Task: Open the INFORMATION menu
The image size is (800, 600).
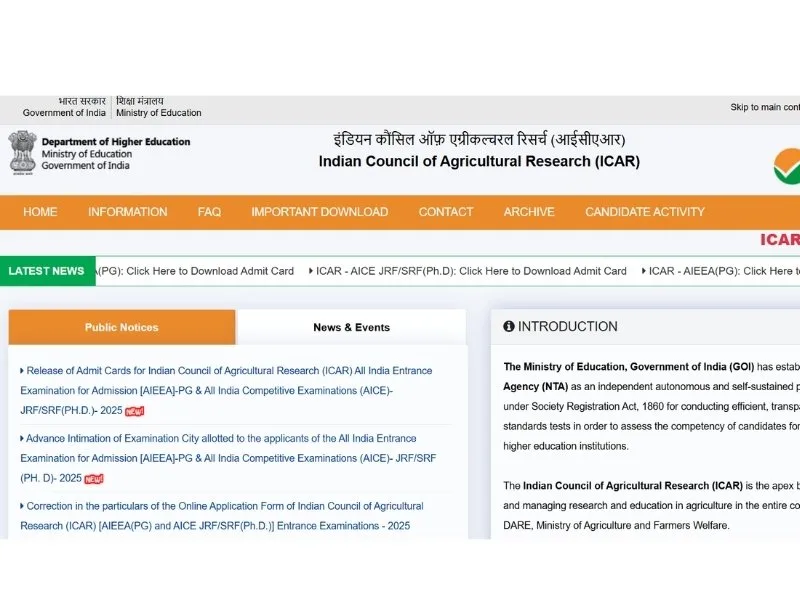Action: (x=128, y=212)
